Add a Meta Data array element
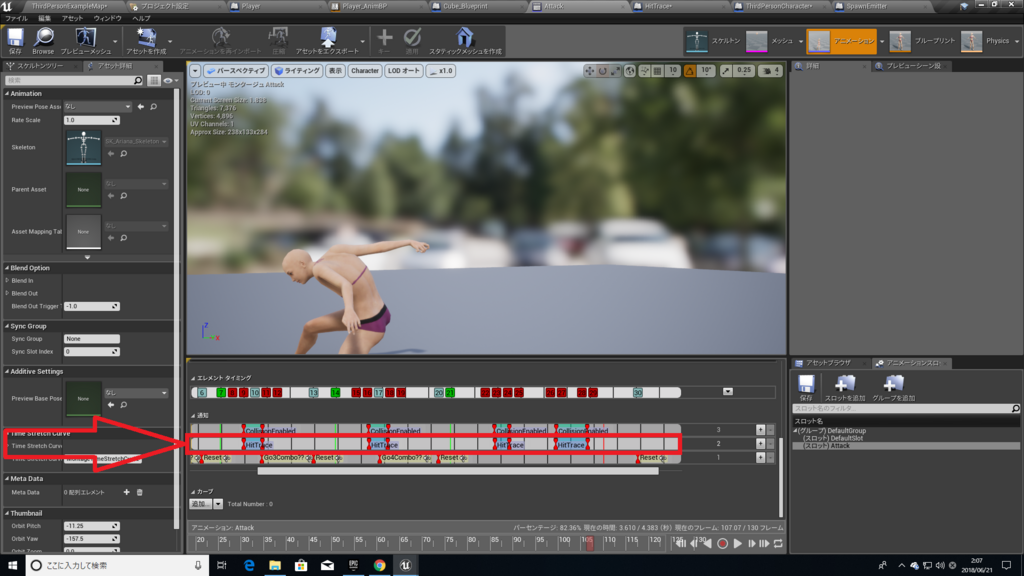 point(127,492)
